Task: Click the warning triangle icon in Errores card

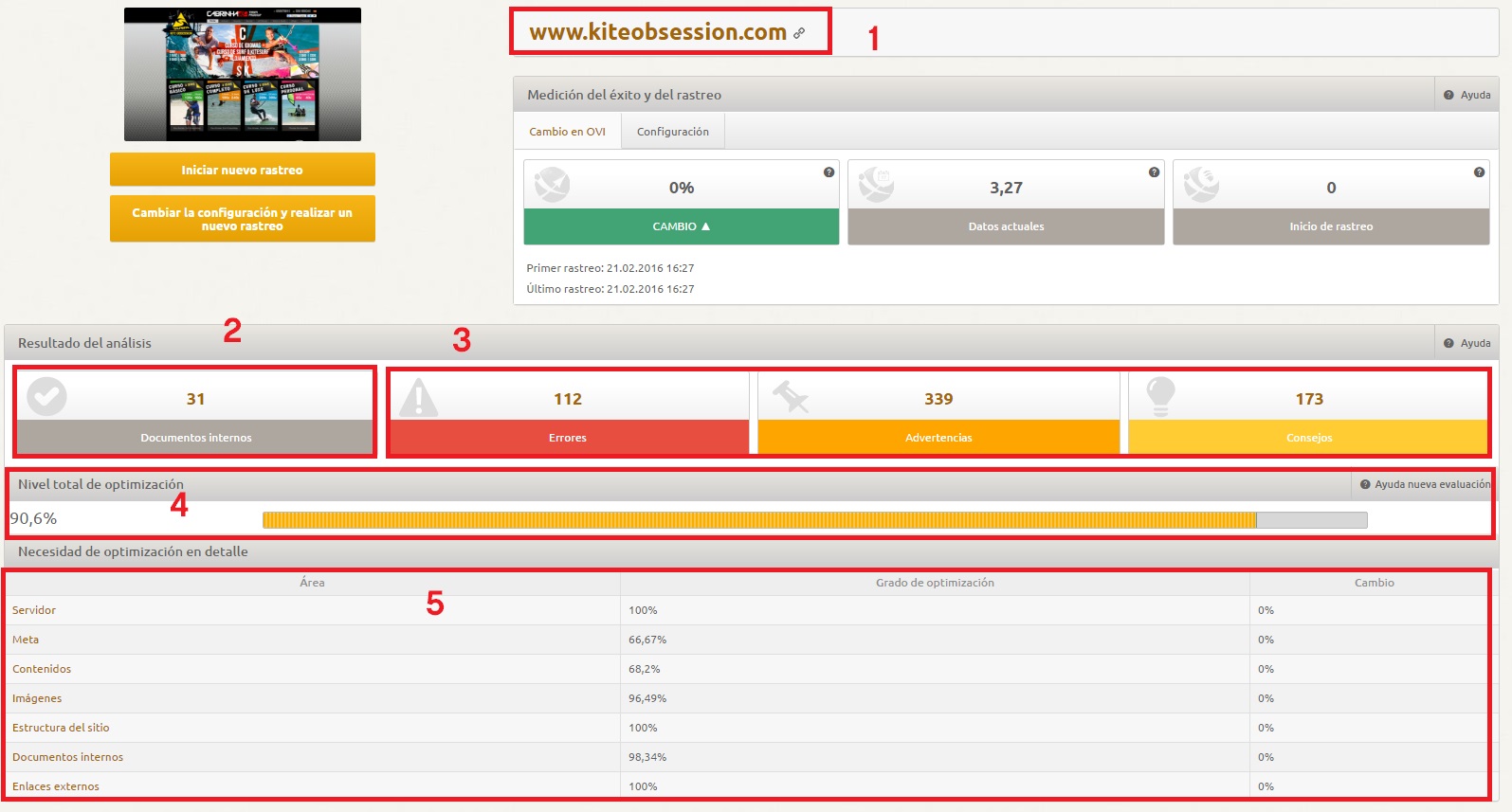Action: pos(418,397)
